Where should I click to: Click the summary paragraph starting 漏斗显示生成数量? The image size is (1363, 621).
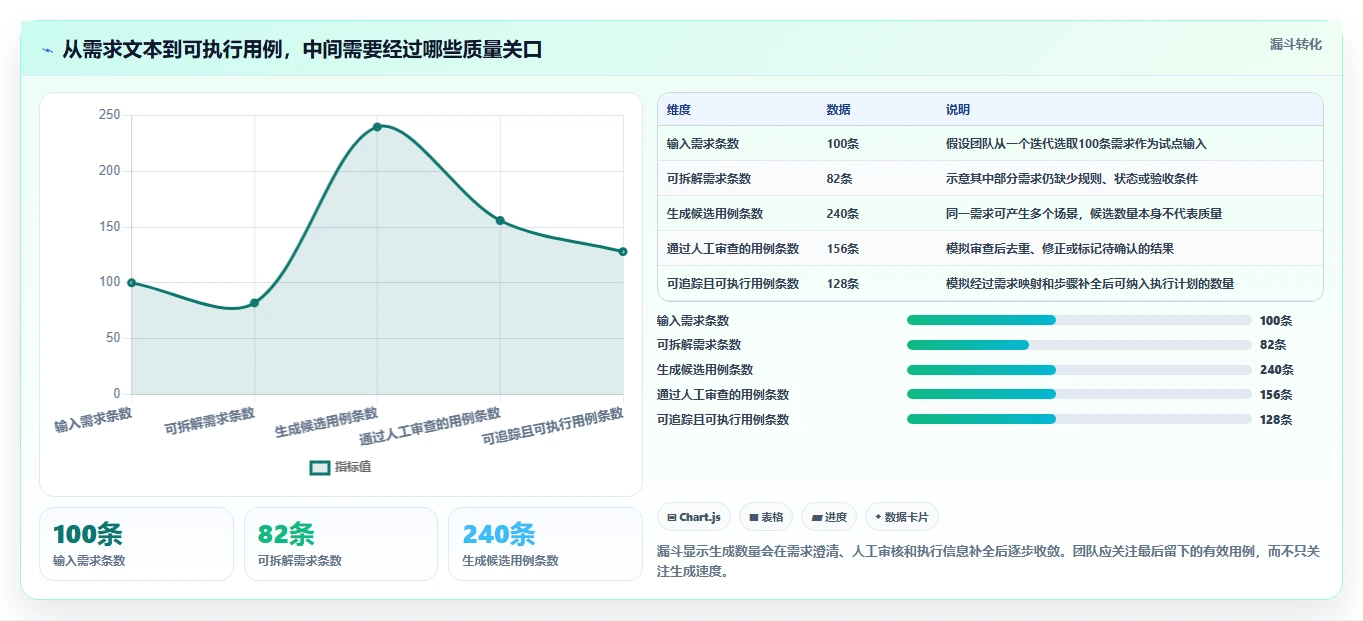989,561
